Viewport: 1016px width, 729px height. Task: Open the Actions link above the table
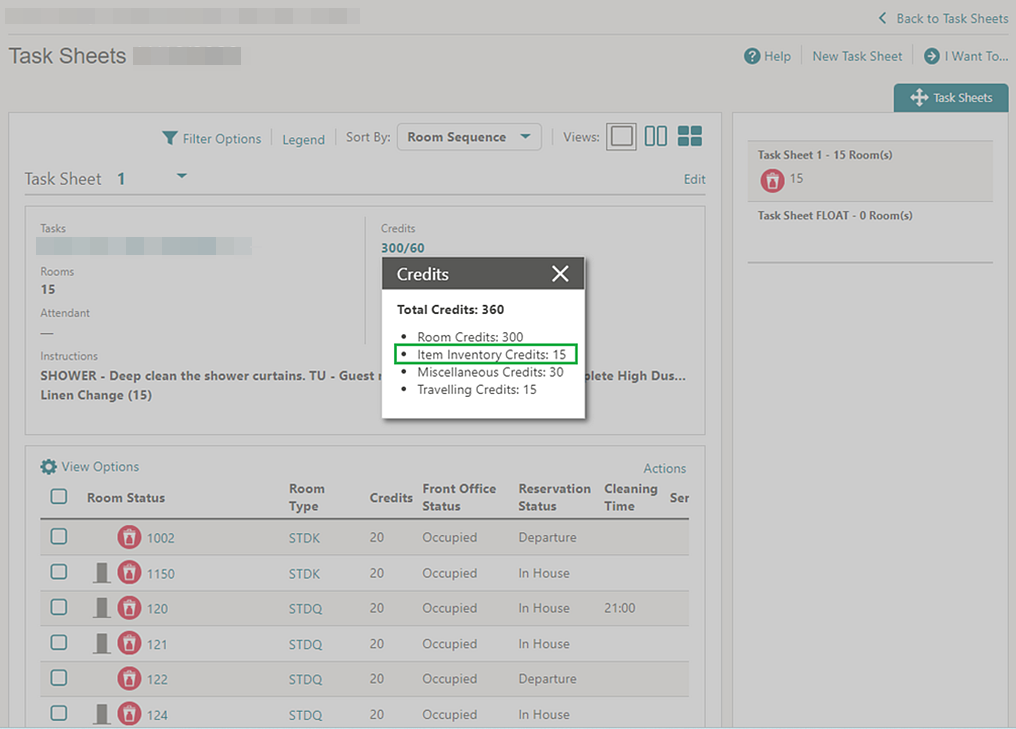click(664, 469)
